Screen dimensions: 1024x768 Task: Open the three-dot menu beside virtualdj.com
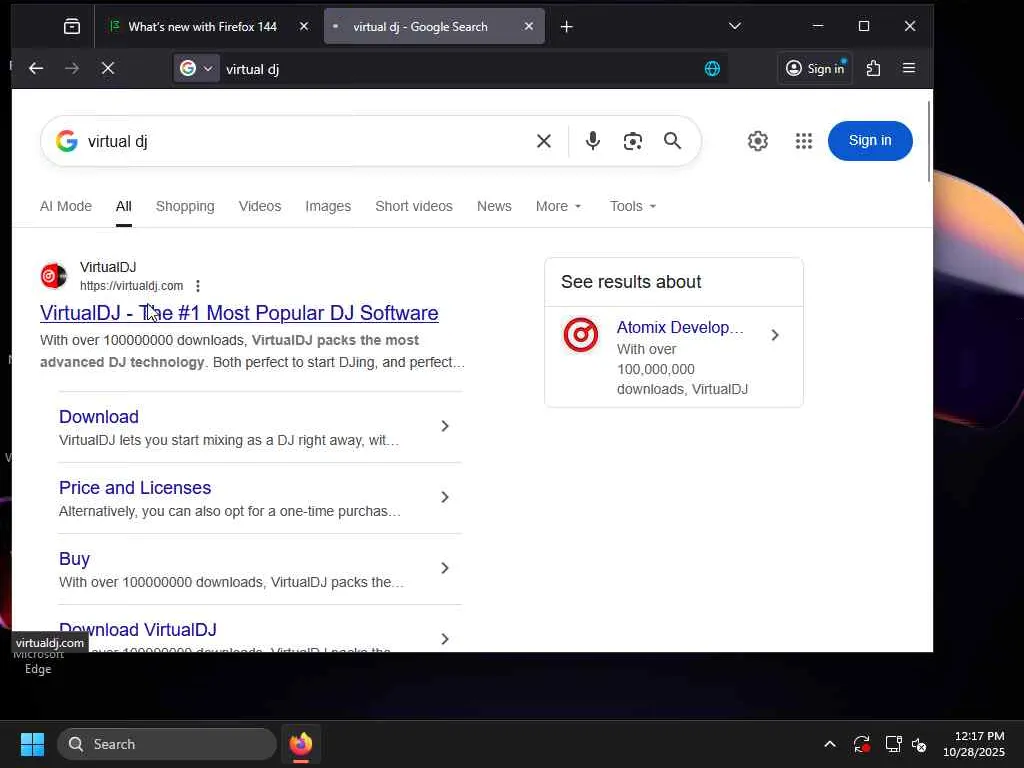point(198,286)
